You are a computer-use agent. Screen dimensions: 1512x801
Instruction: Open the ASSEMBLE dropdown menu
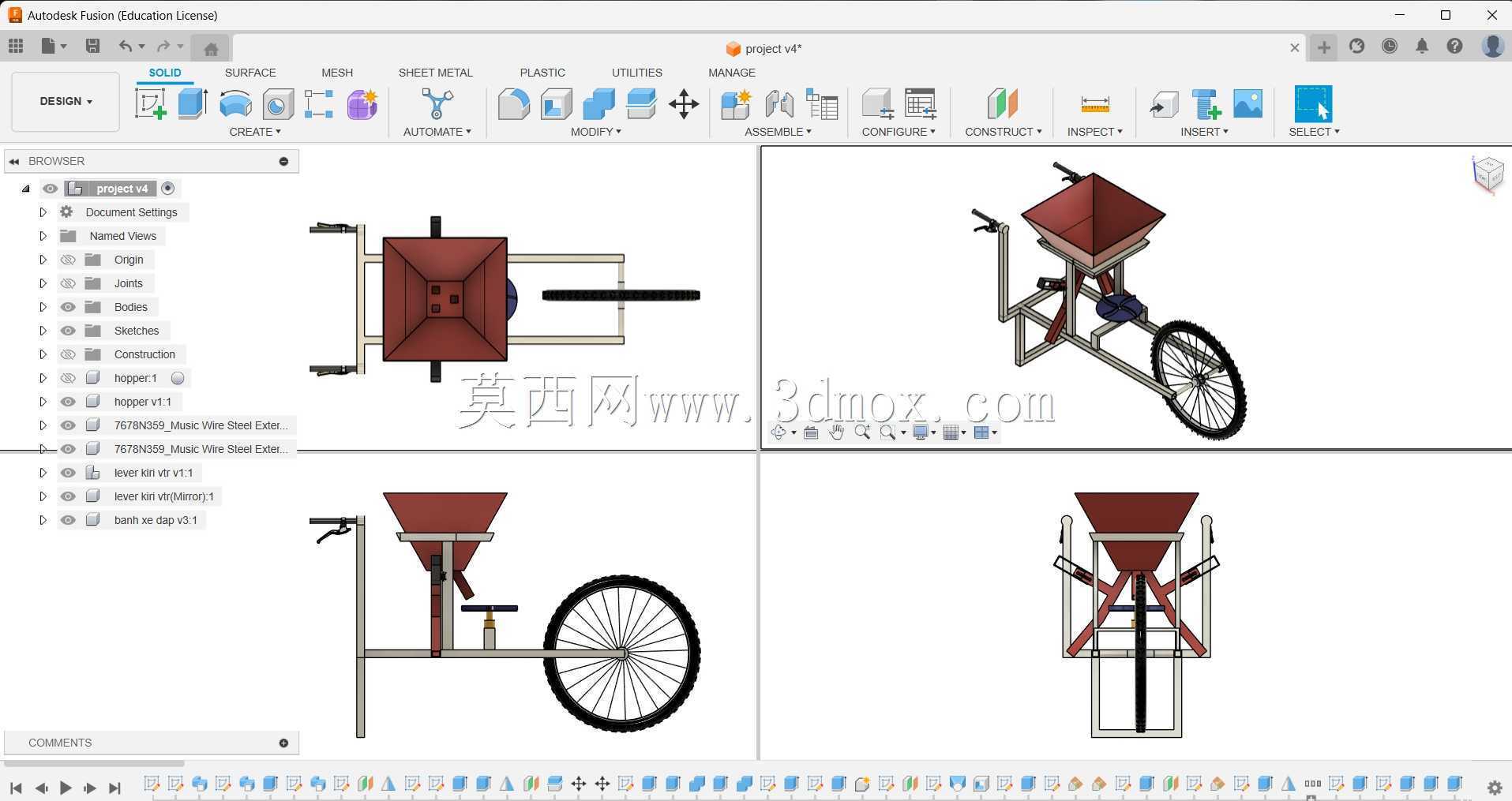click(778, 132)
